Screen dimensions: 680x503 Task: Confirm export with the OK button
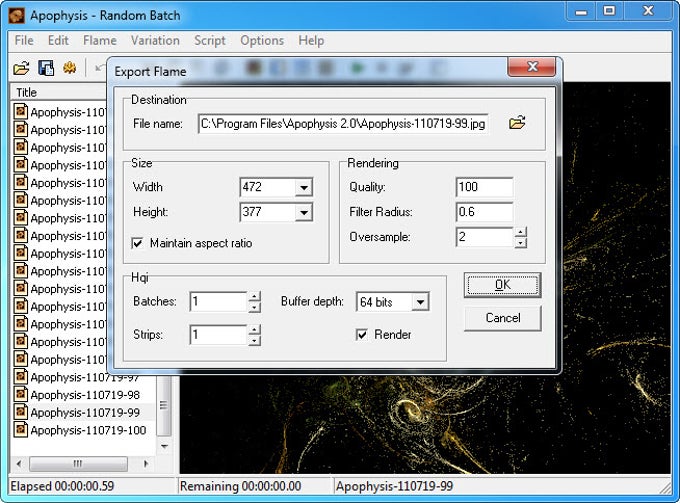(x=503, y=285)
